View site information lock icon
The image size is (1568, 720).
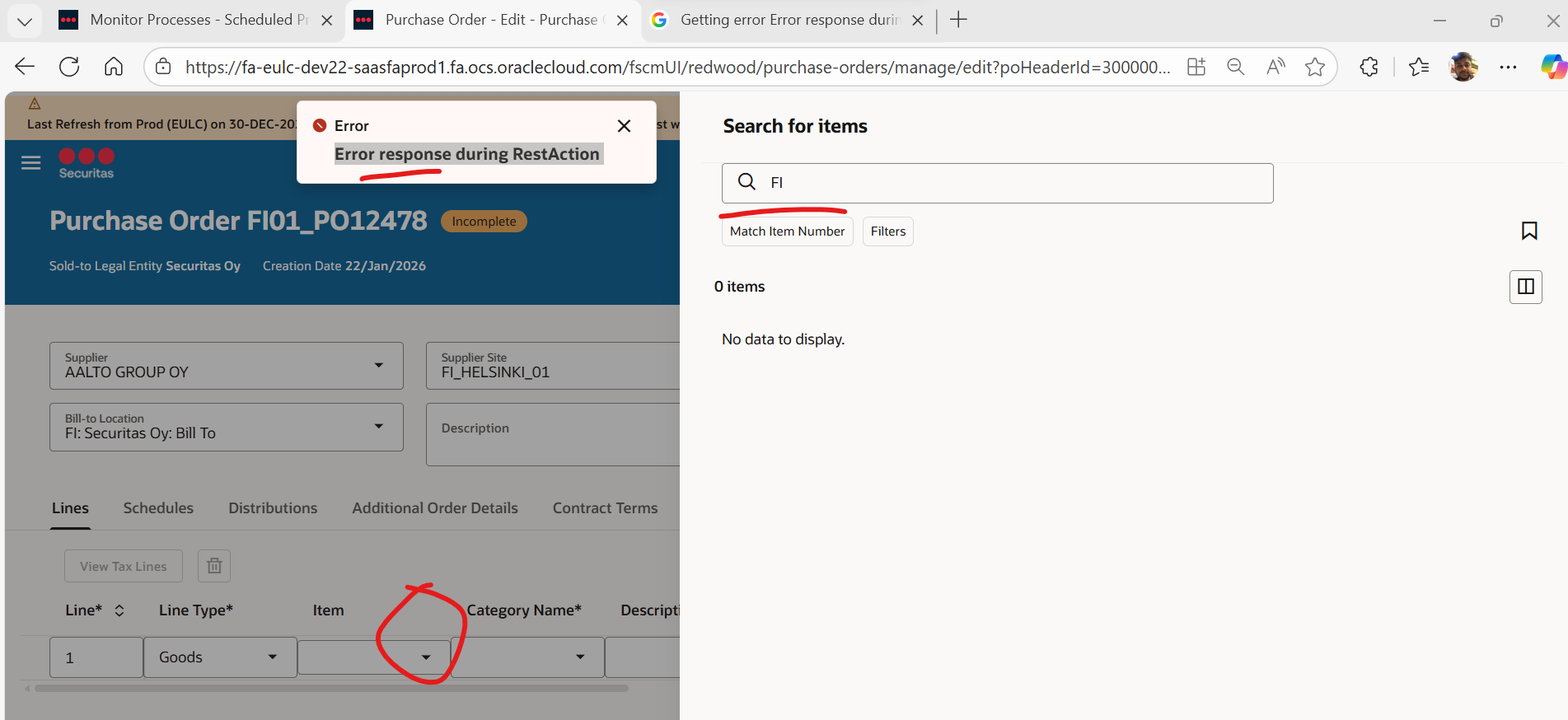click(x=163, y=67)
